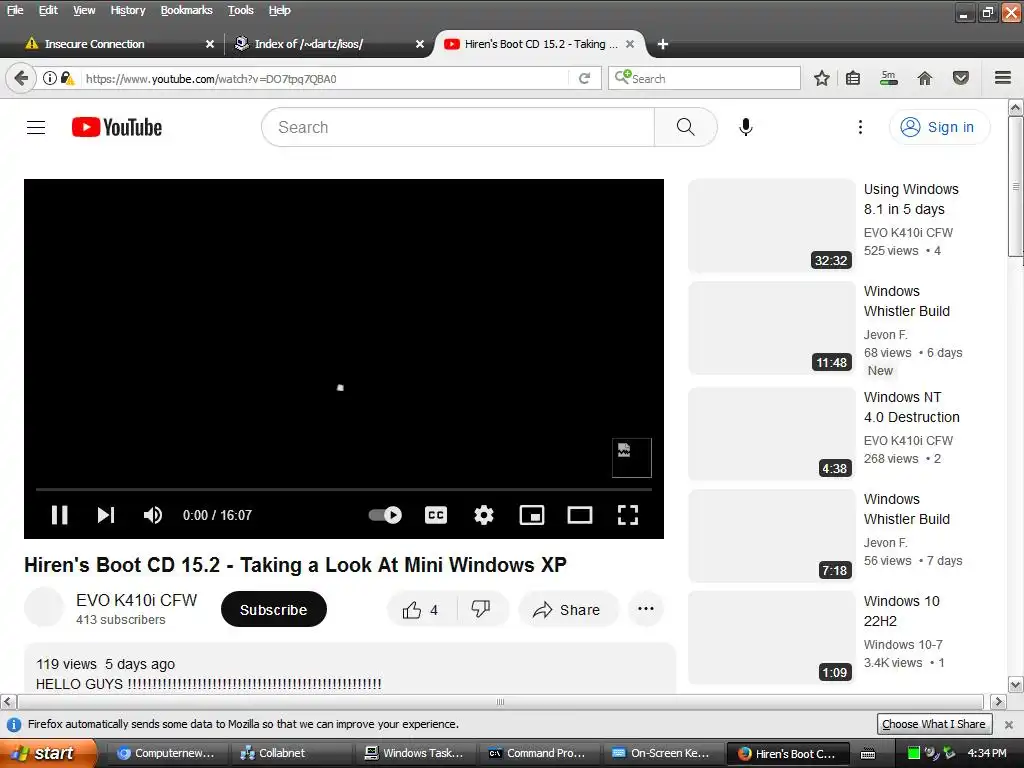1024x768 pixels.
Task: Open Using Windows 8.1 in 5 days video
Action: [911, 199]
